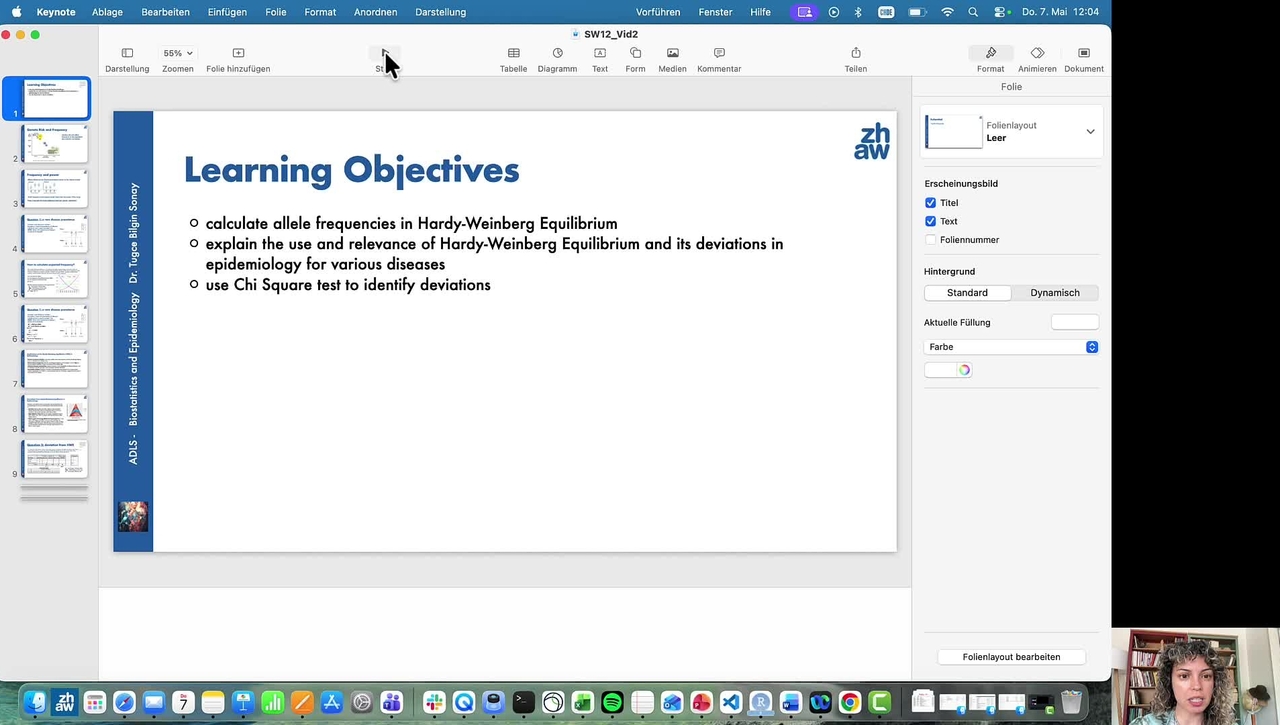Select slide 8 thumbnail in navigator
Screen dimensions: 1280x725
pyautogui.click(x=55, y=414)
